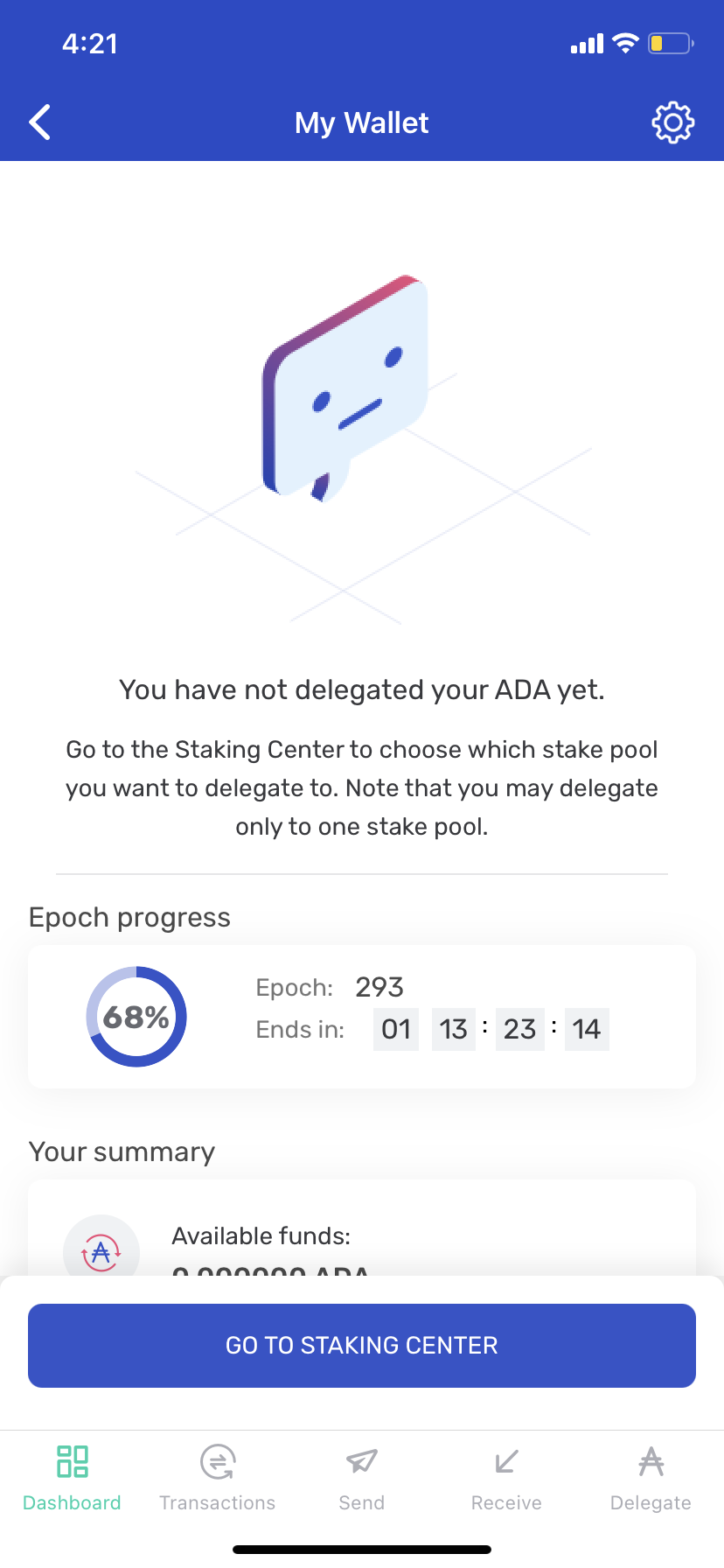The image size is (724, 1568).
Task: Open wallet settings gear icon
Action: 672,122
